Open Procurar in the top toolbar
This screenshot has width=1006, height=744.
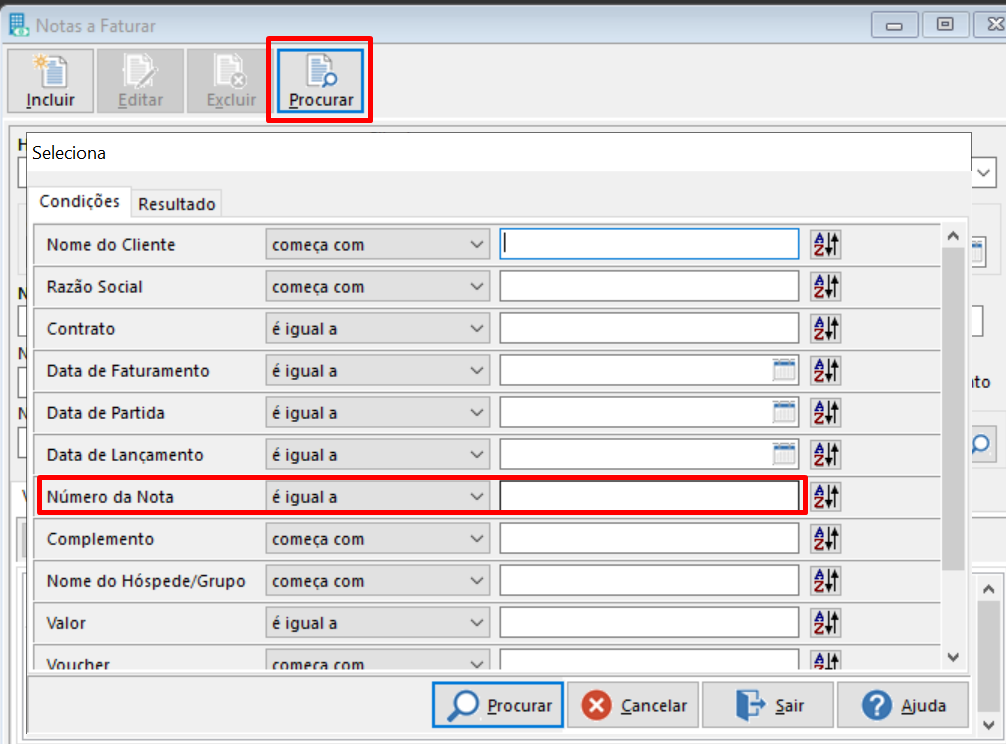pyautogui.click(x=320, y=81)
